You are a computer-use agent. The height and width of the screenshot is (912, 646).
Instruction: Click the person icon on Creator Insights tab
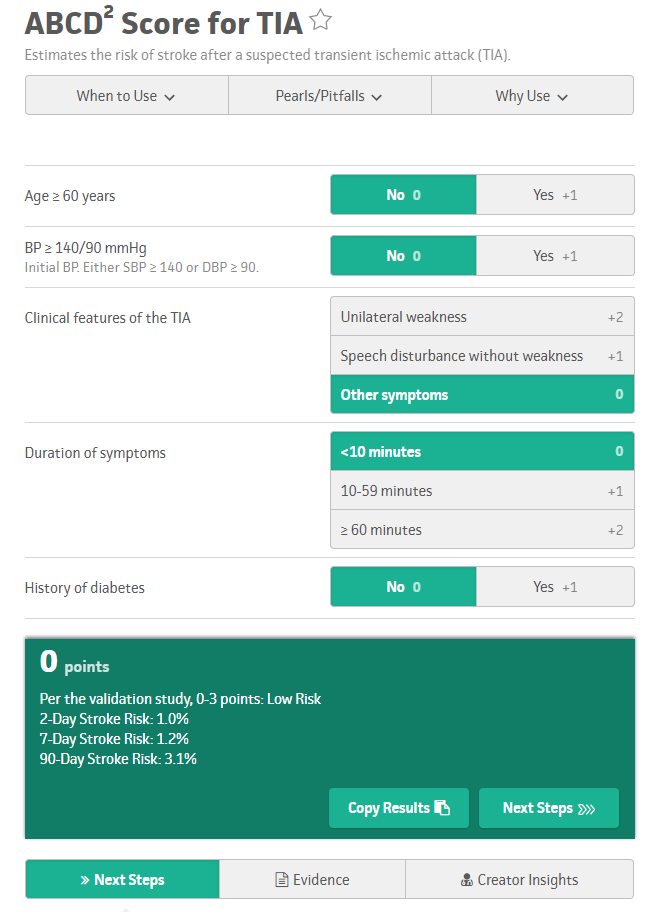pos(466,880)
